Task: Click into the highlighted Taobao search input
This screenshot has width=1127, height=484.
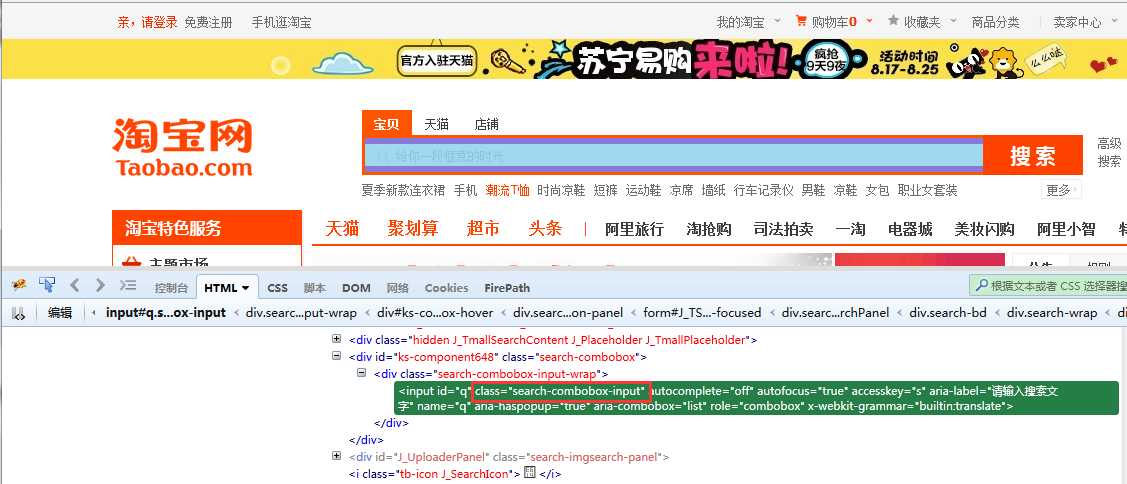Action: [x=673, y=155]
